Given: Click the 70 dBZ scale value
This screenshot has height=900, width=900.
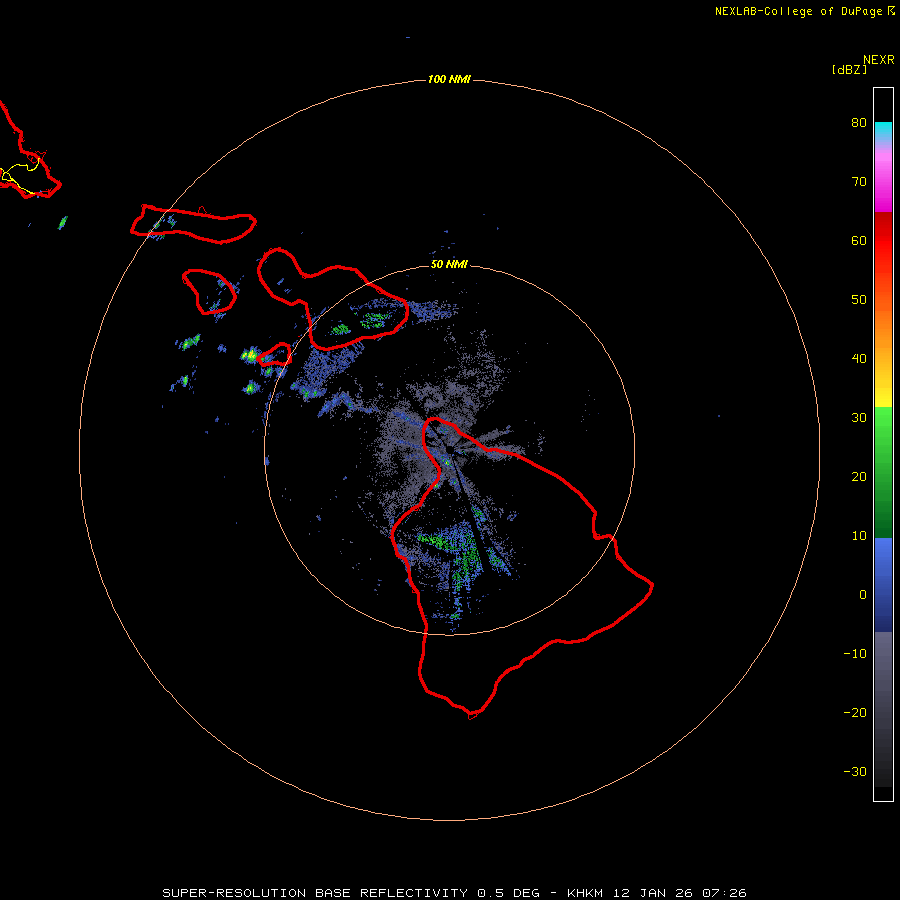Looking at the screenshot, I should click(859, 182).
